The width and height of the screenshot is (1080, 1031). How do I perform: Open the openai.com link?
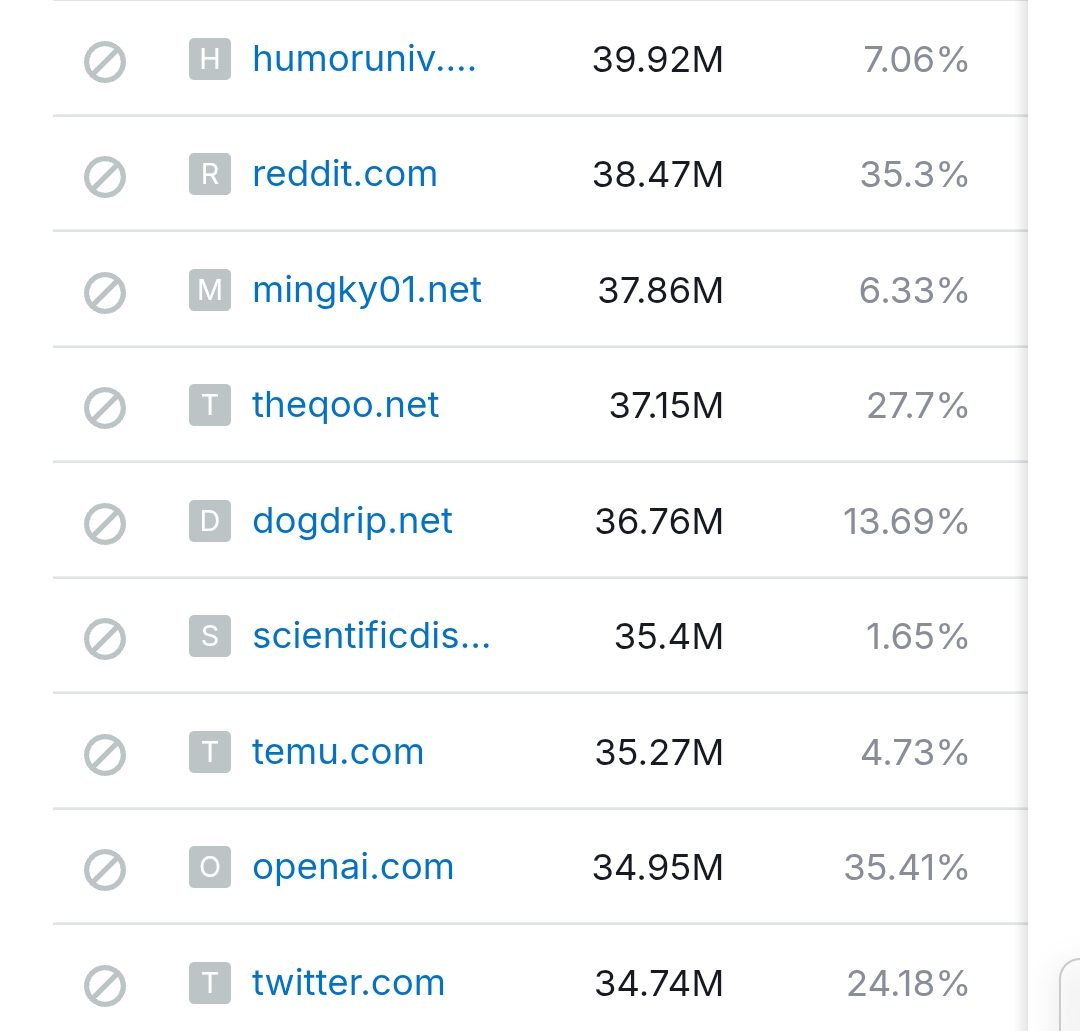click(x=353, y=867)
